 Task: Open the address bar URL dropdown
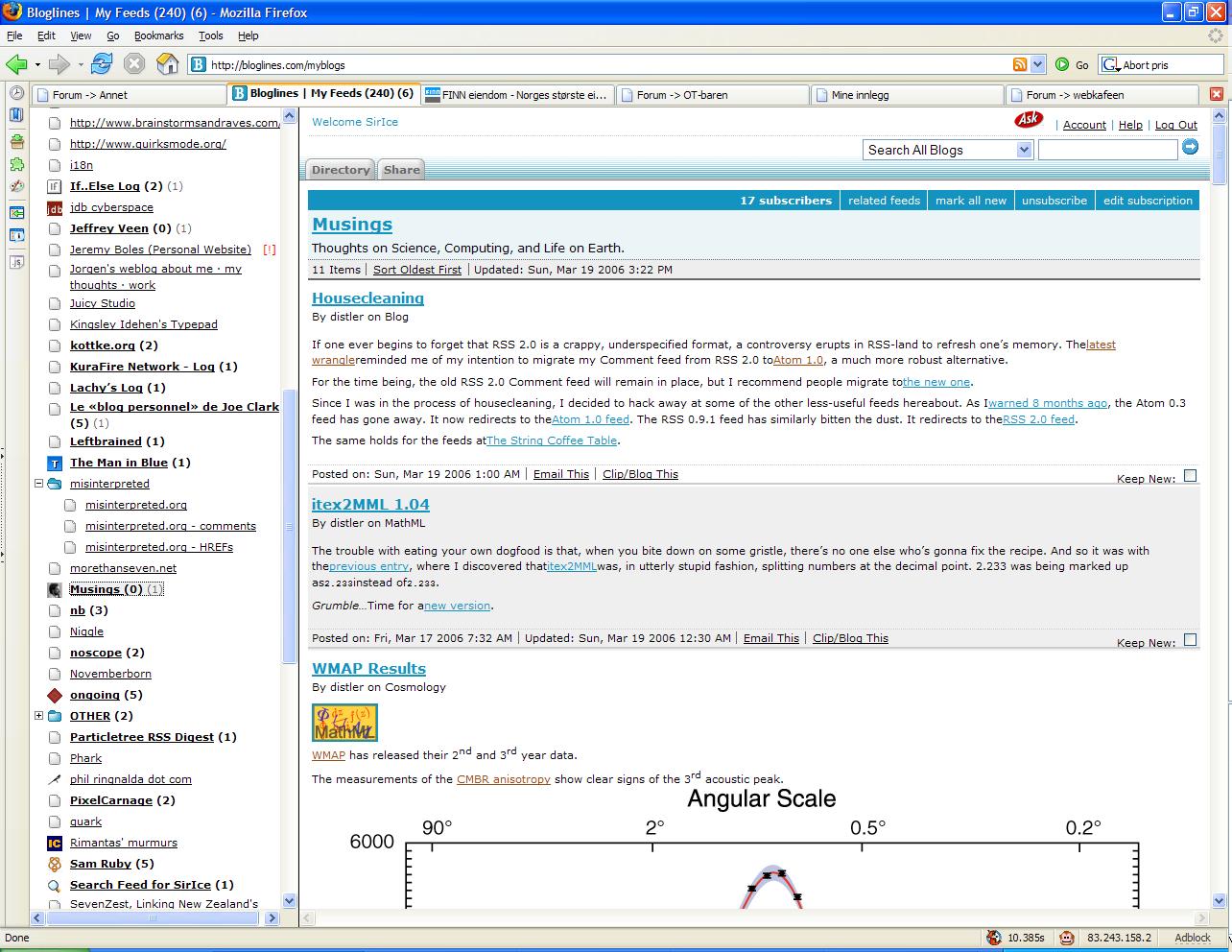pos(1037,64)
